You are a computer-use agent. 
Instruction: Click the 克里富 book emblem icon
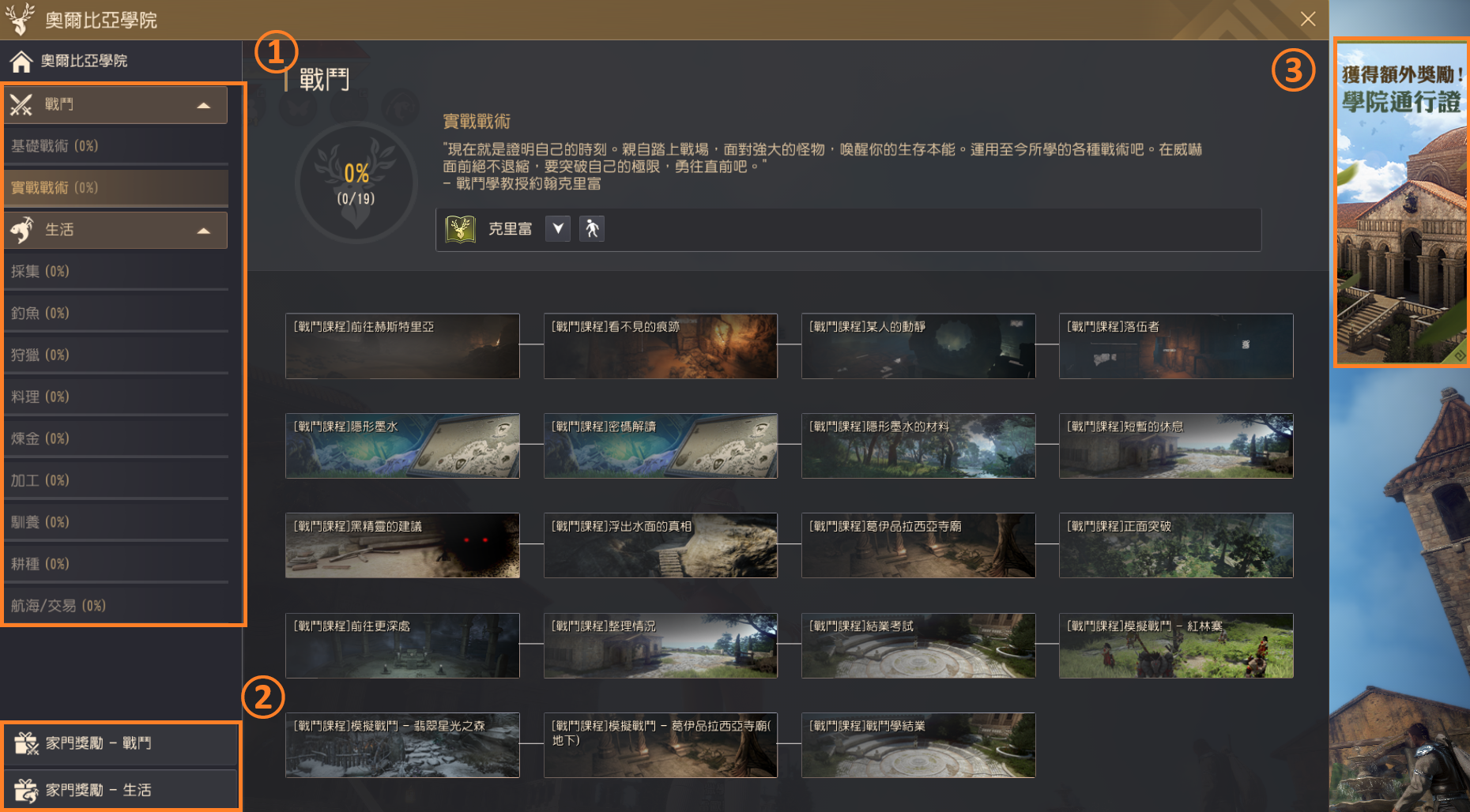click(x=460, y=229)
